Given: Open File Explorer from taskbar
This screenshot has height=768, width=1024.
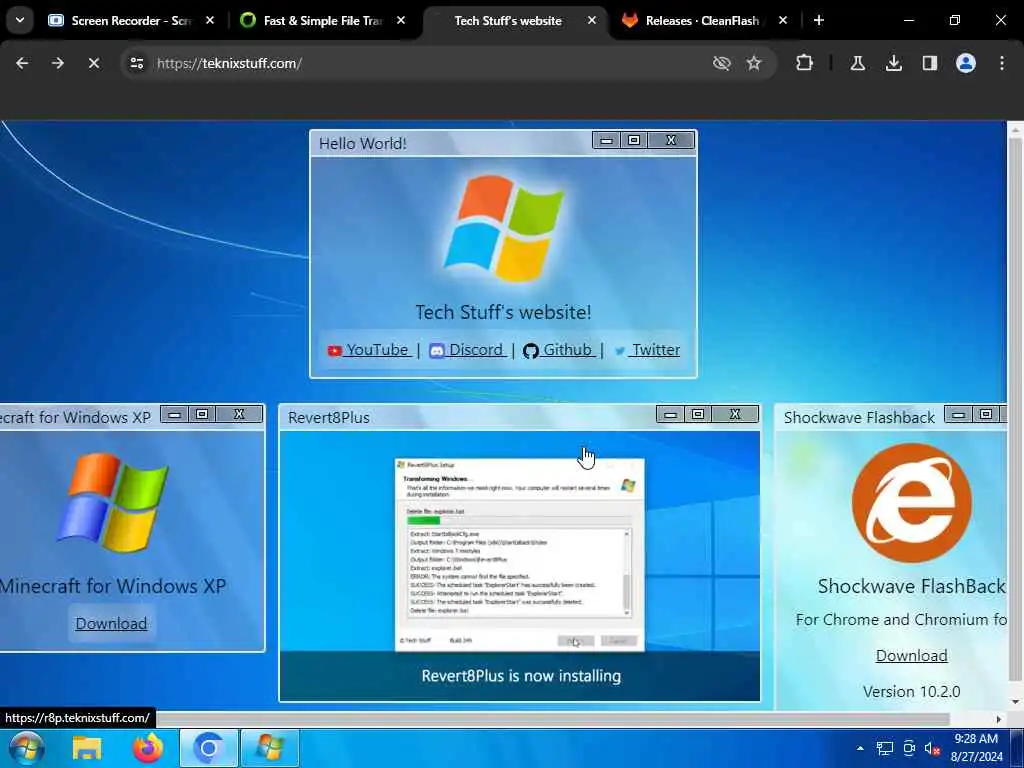Looking at the screenshot, I should pos(87,748).
